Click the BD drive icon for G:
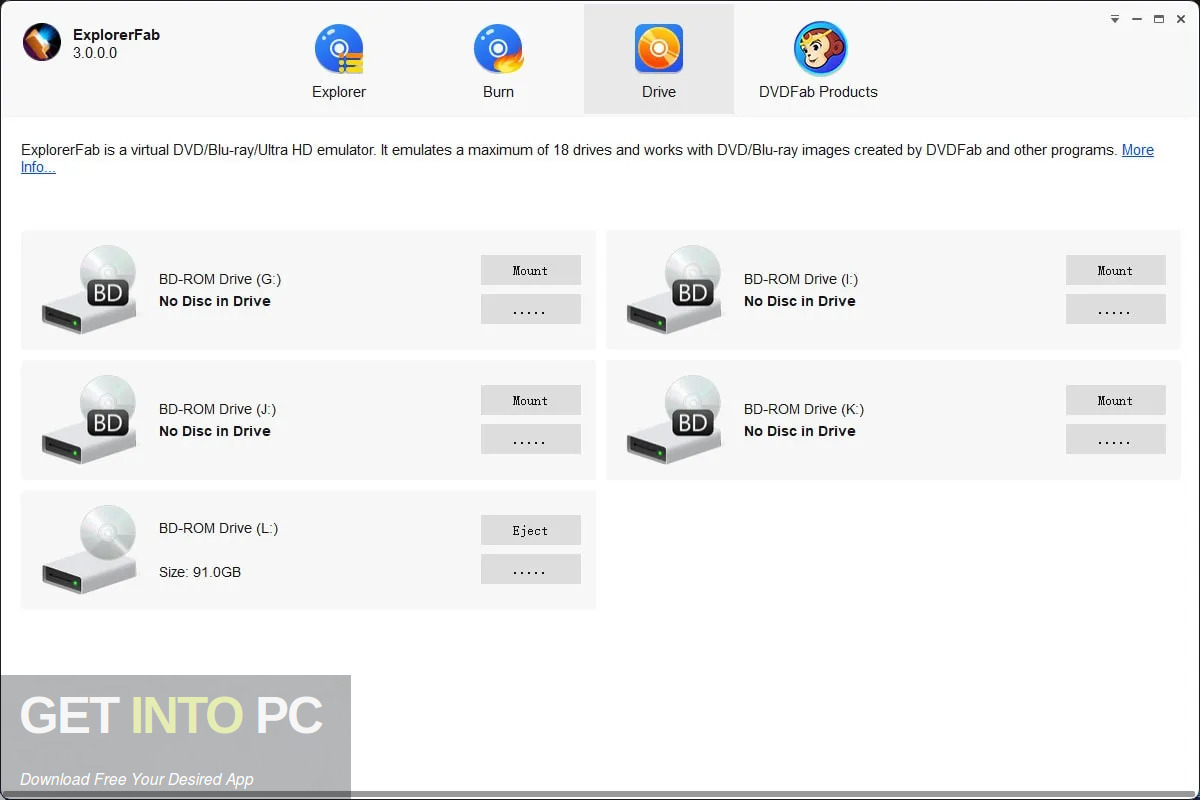1200x800 pixels. coord(89,290)
